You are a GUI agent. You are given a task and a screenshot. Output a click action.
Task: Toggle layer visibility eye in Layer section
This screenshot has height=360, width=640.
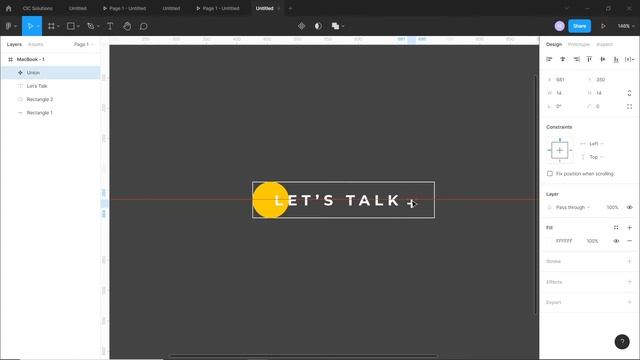[629, 207]
